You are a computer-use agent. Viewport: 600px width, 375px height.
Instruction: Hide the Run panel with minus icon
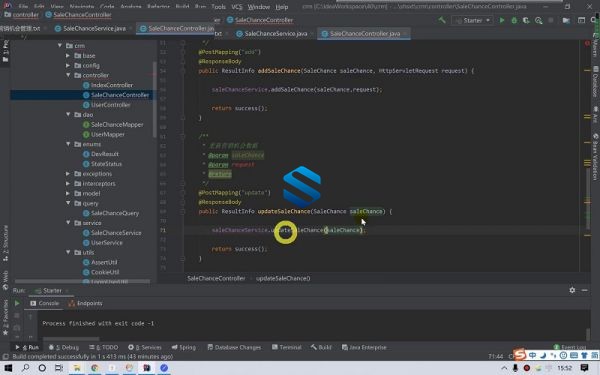pyautogui.click(x=584, y=290)
